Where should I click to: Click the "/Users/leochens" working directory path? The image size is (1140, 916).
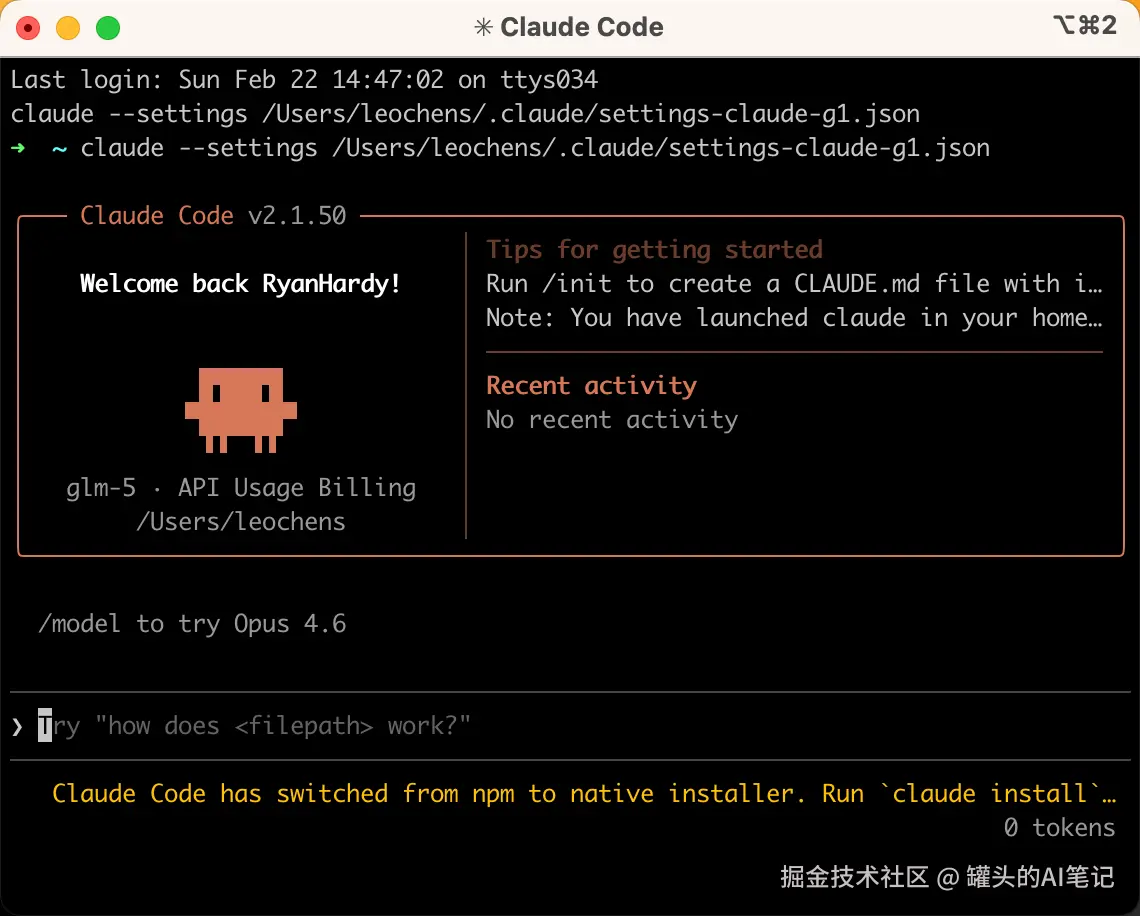point(241,522)
